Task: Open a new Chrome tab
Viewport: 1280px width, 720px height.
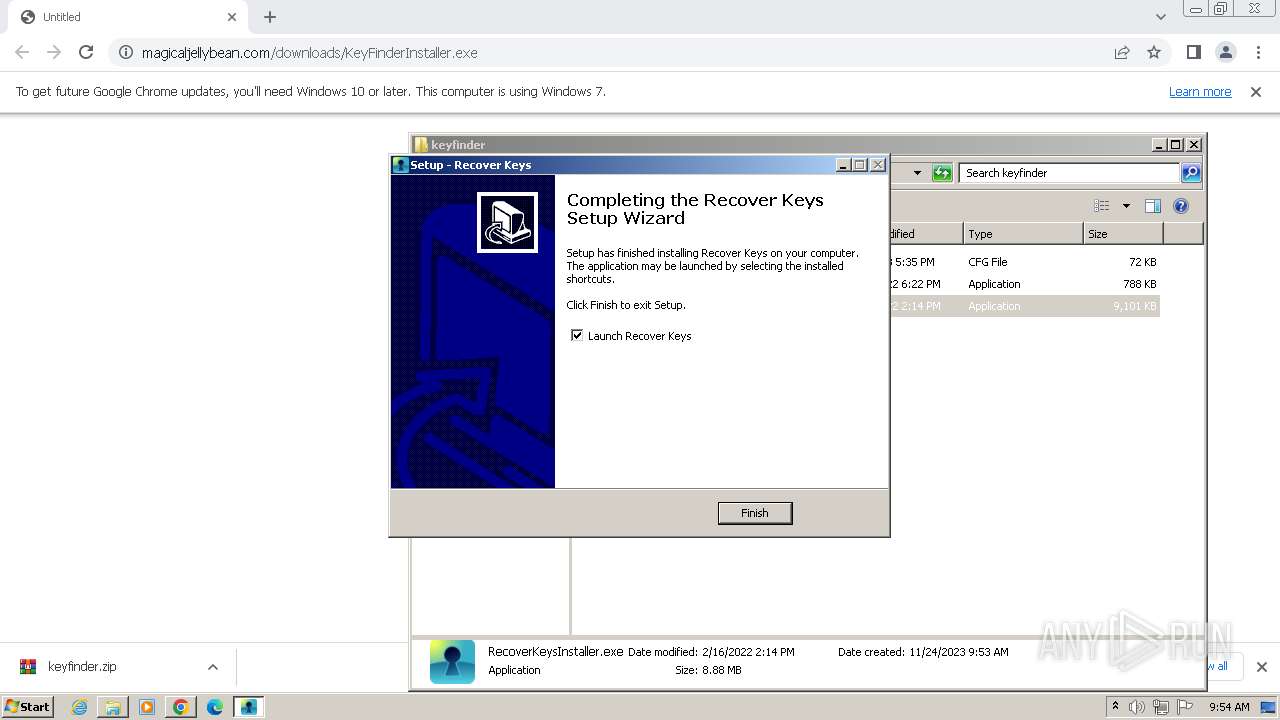Action: (270, 17)
